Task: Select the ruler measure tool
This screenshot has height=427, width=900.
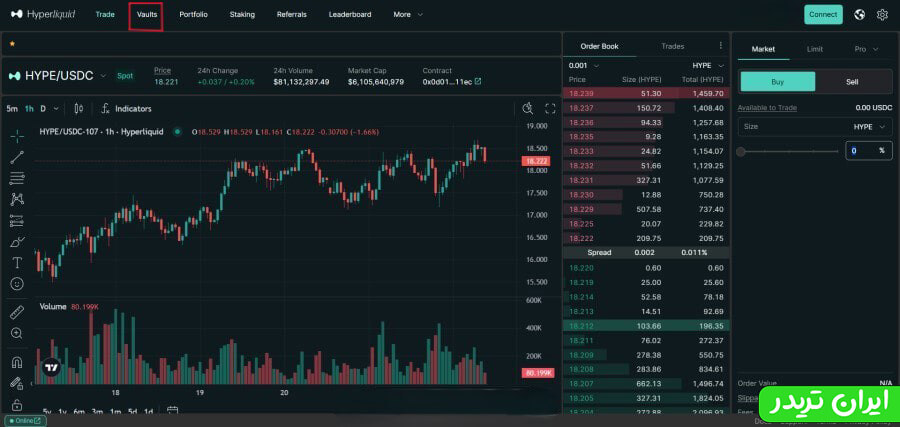Action: point(17,312)
